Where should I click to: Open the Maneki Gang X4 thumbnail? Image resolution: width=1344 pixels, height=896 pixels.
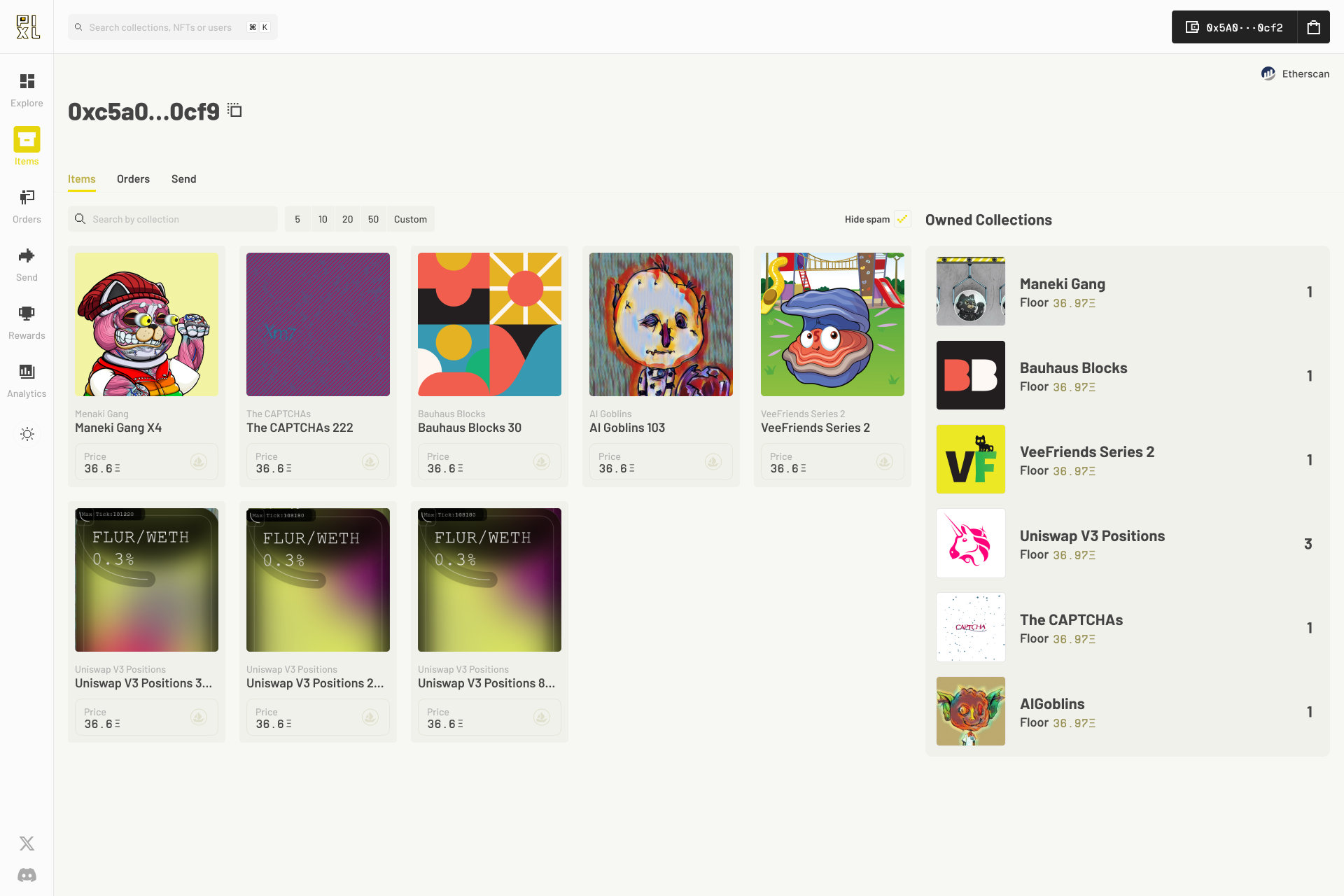(x=146, y=324)
